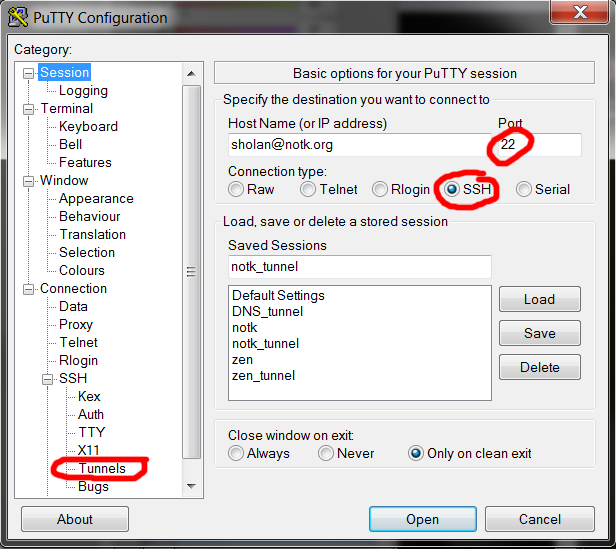Click the Host Name input field
The width and height of the screenshot is (616, 549).
click(359, 145)
